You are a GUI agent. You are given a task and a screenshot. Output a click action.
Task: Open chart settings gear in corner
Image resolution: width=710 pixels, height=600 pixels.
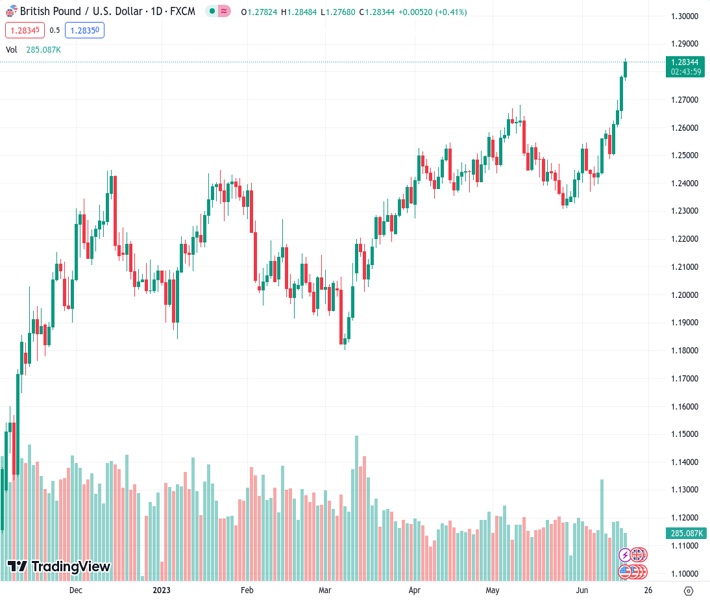(688, 591)
